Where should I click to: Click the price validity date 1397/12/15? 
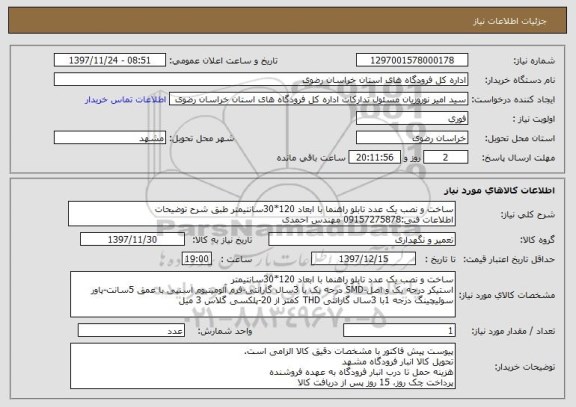(x=363, y=259)
